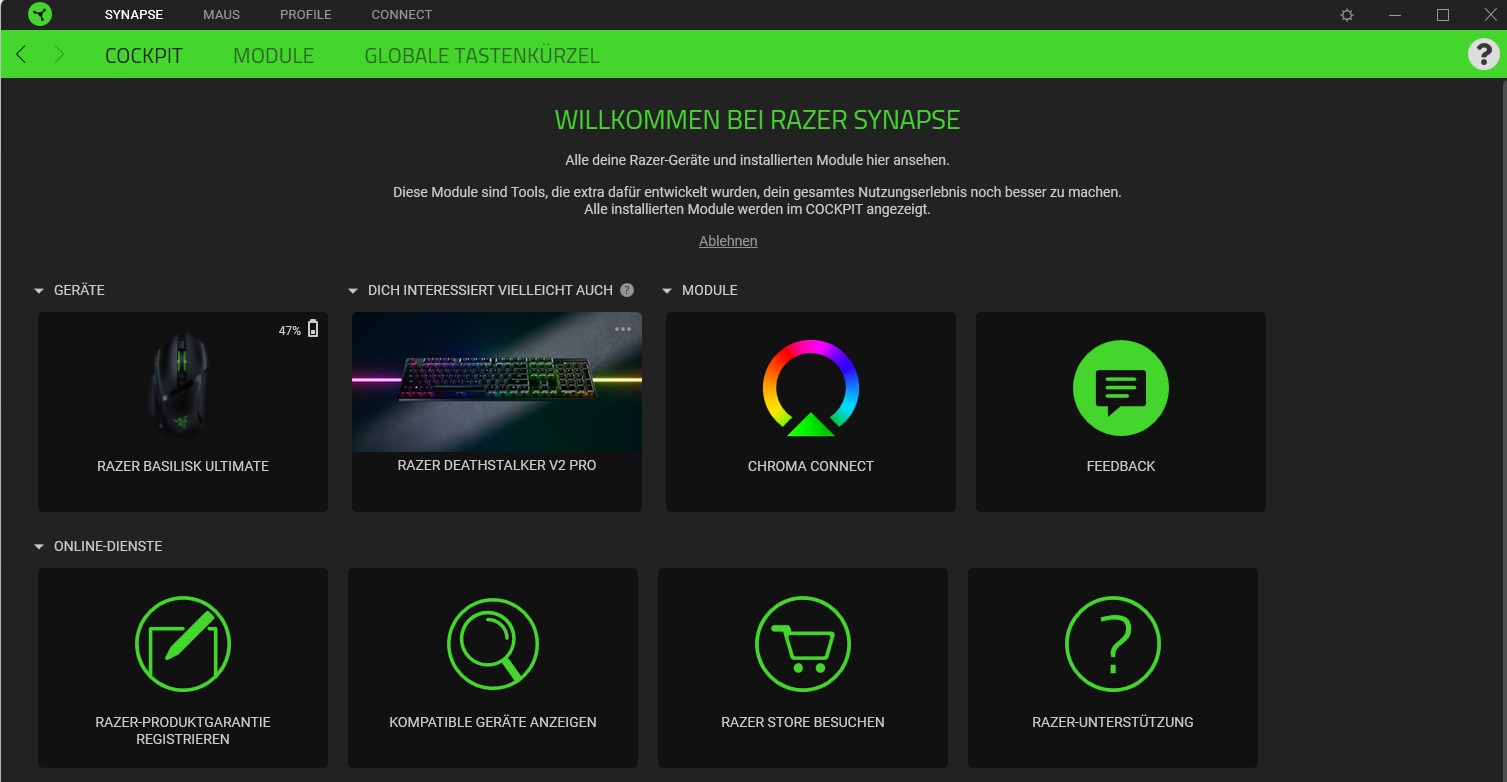Open the DeathStalker V2 Pro three-dot menu
Image resolution: width=1507 pixels, height=782 pixels.
623,329
